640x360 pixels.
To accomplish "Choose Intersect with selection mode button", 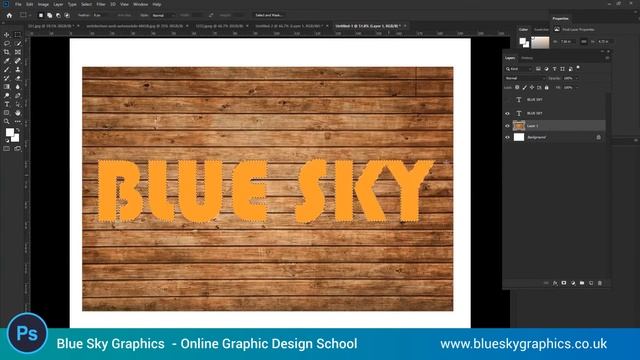I will tap(67, 16).
